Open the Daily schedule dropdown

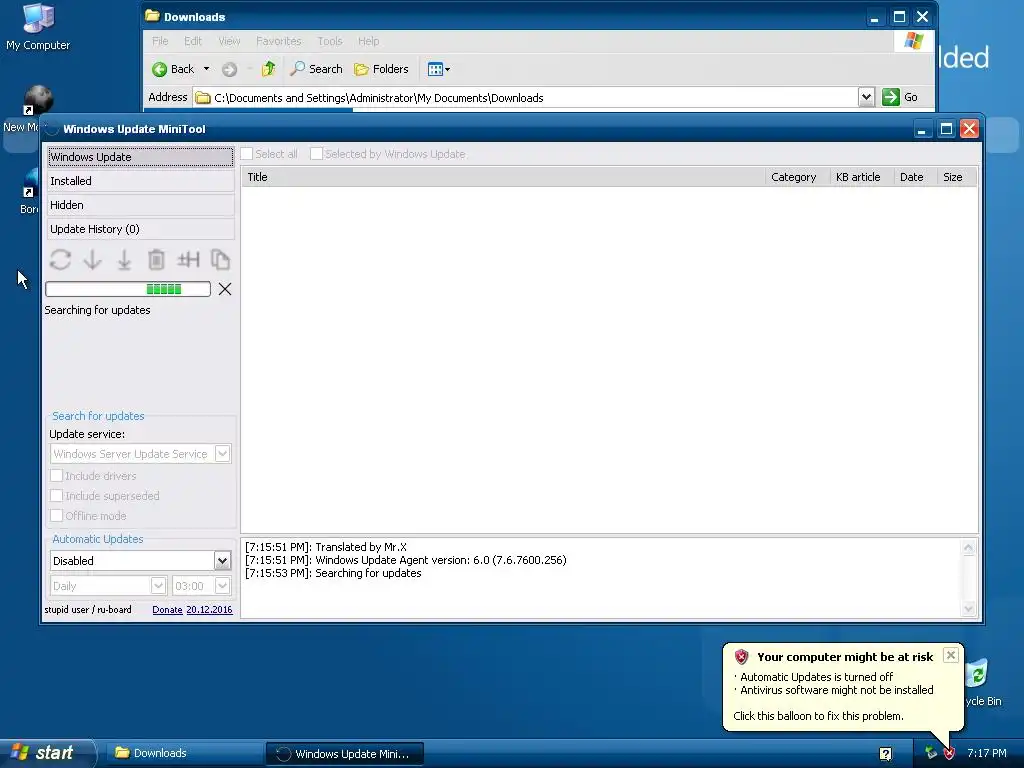[x=158, y=586]
